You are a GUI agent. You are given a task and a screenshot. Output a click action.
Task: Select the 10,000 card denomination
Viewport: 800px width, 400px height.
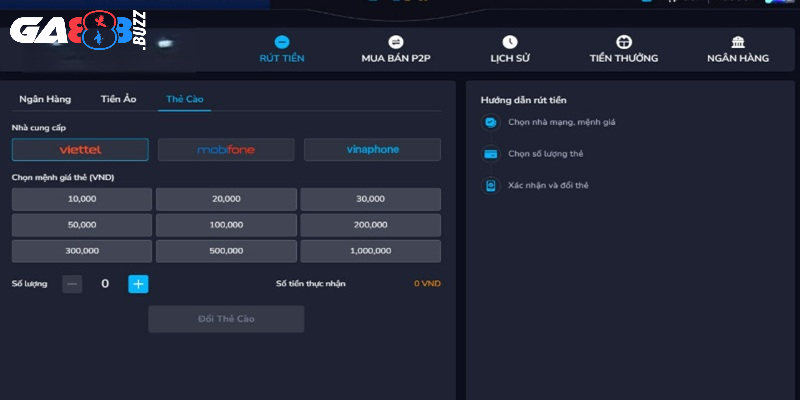[82, 199]
